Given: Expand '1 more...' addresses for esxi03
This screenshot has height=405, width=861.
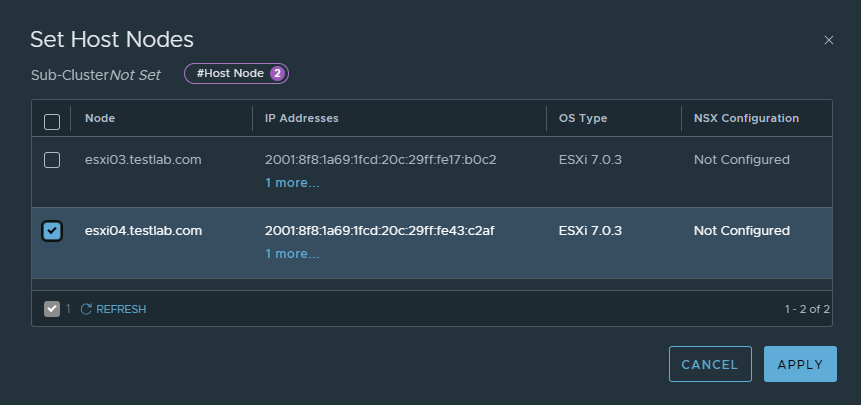Looking at the screenshot, I should (292, 183).
